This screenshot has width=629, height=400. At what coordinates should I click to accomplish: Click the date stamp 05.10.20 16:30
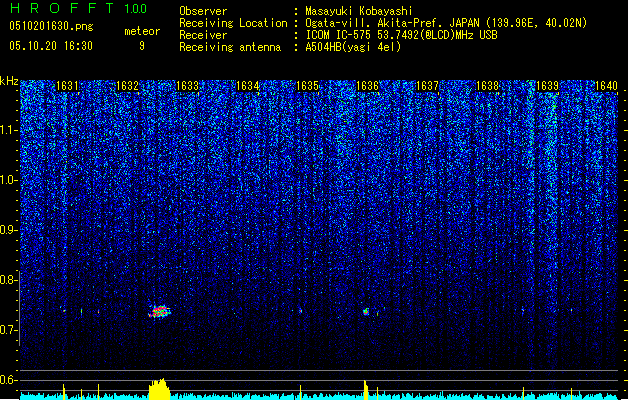tap(51, 46)
